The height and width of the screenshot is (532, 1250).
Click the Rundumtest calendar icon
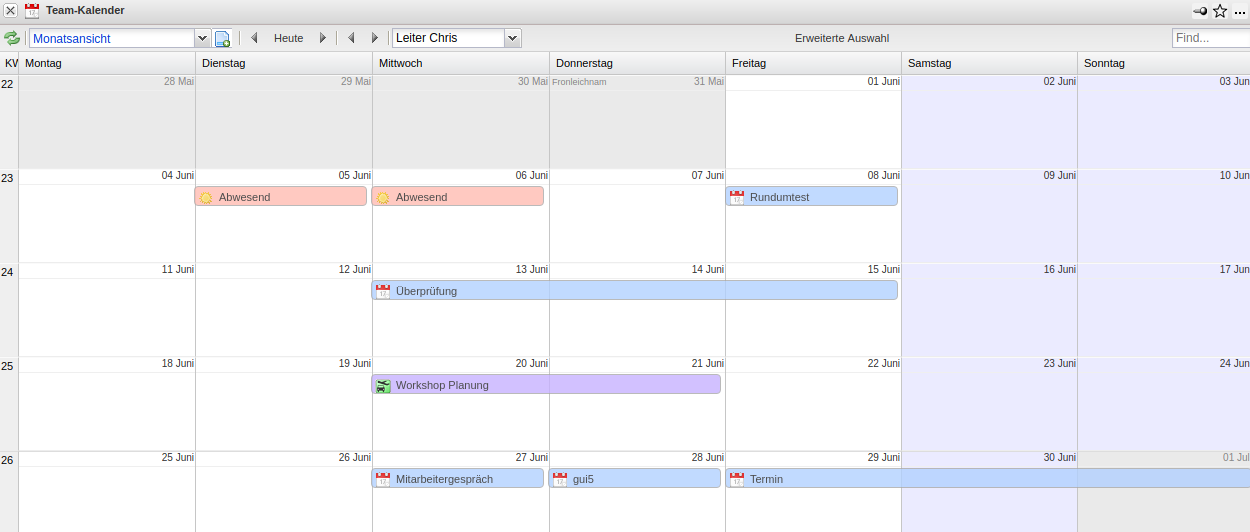point(737,198)
